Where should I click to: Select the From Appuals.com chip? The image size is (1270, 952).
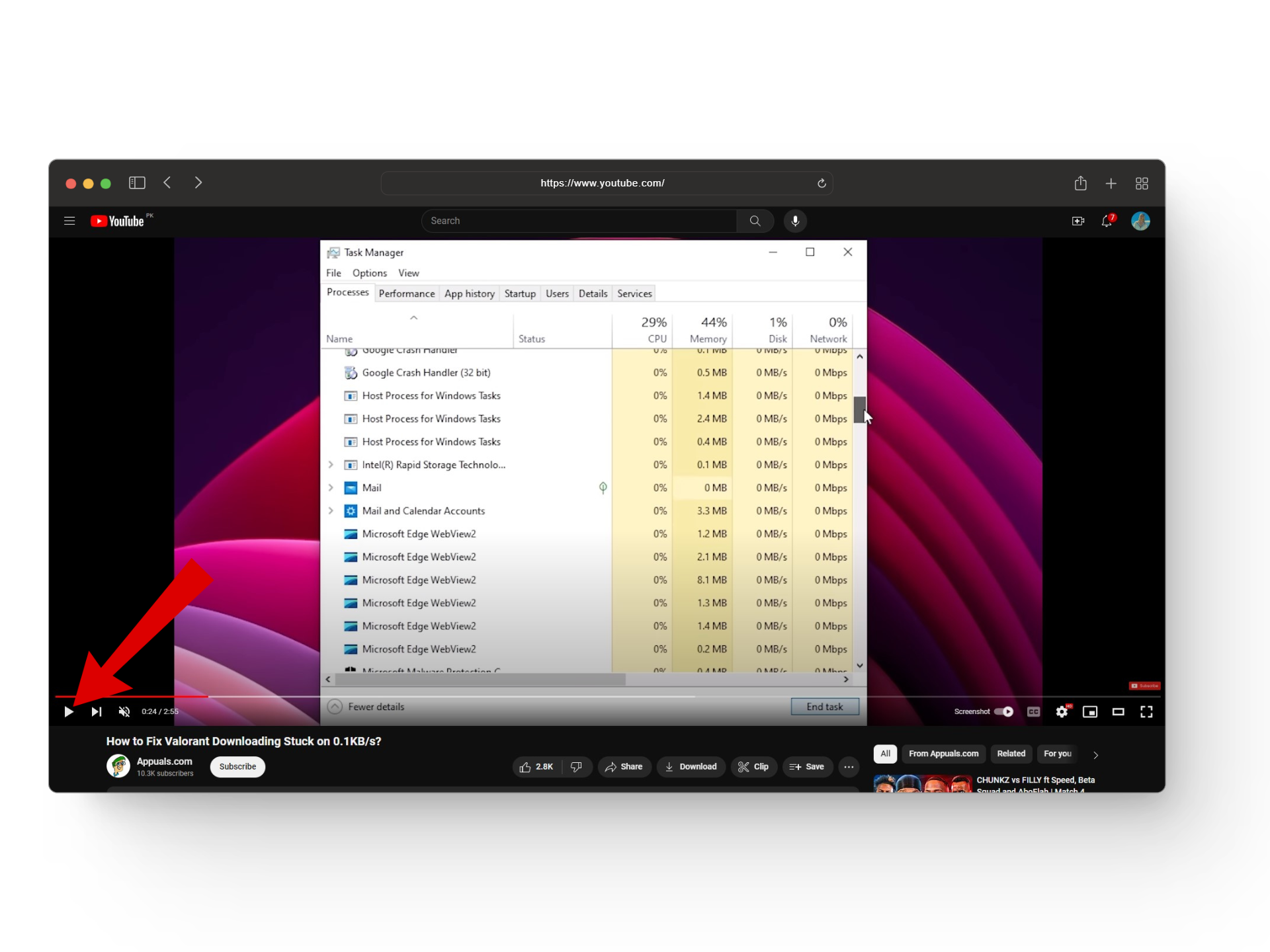pos(943,754)
